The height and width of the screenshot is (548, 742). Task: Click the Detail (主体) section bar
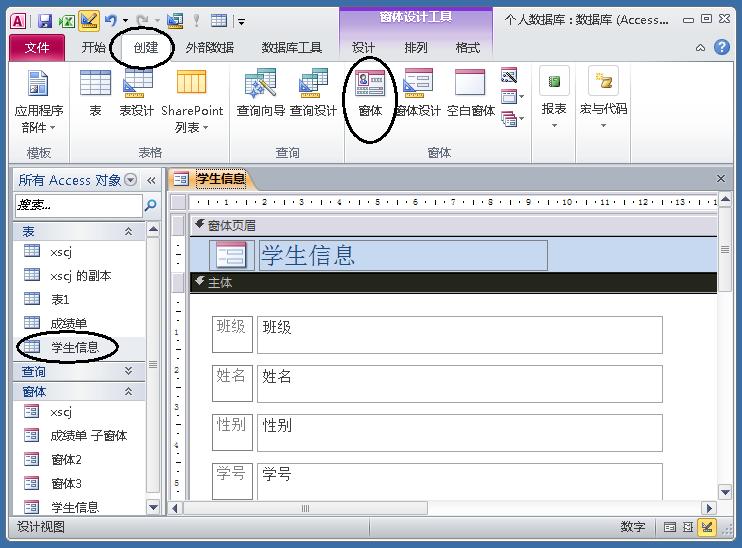tap(454, 283)
